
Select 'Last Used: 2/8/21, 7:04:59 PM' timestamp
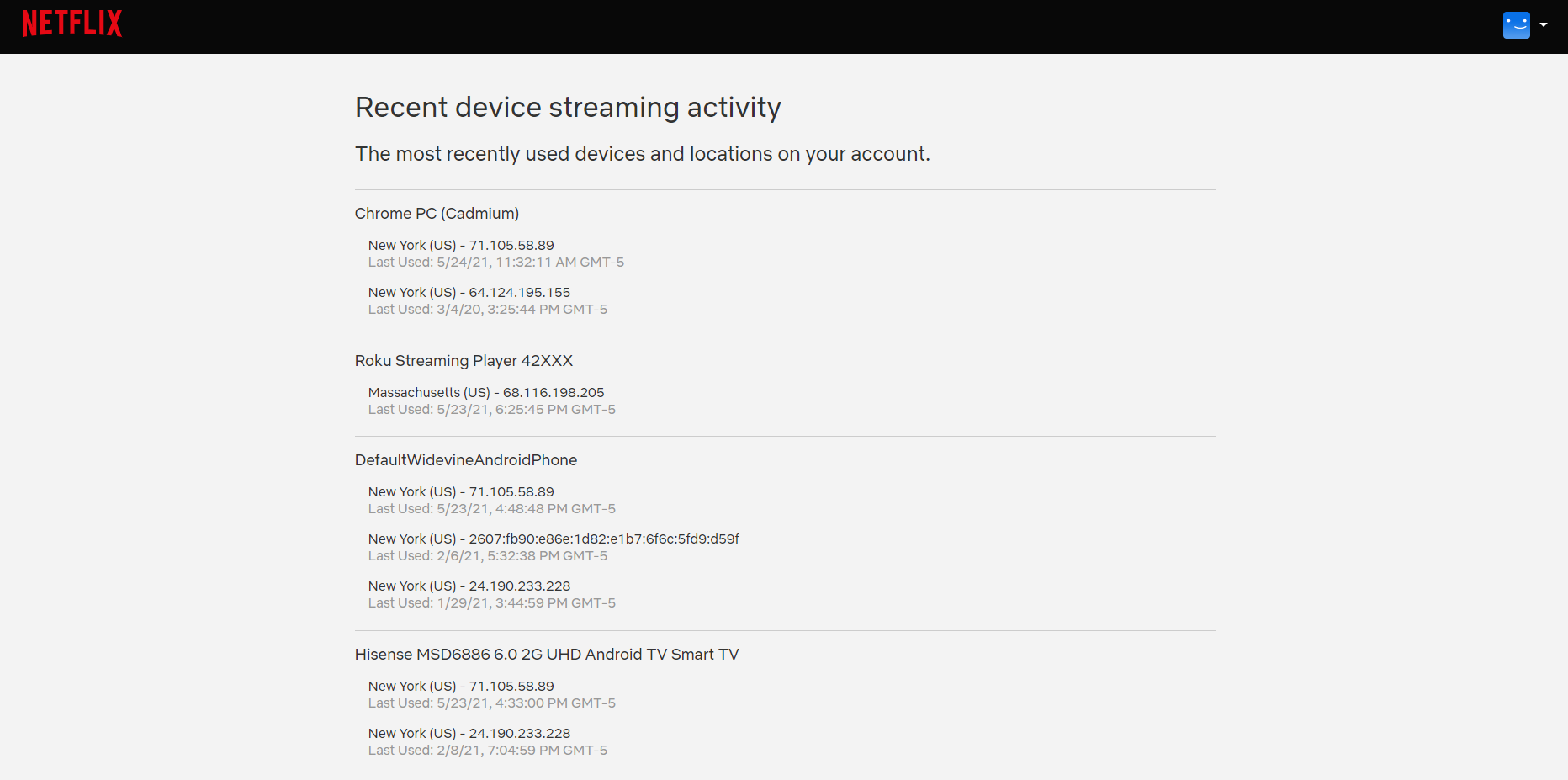[x=488, y=751]
